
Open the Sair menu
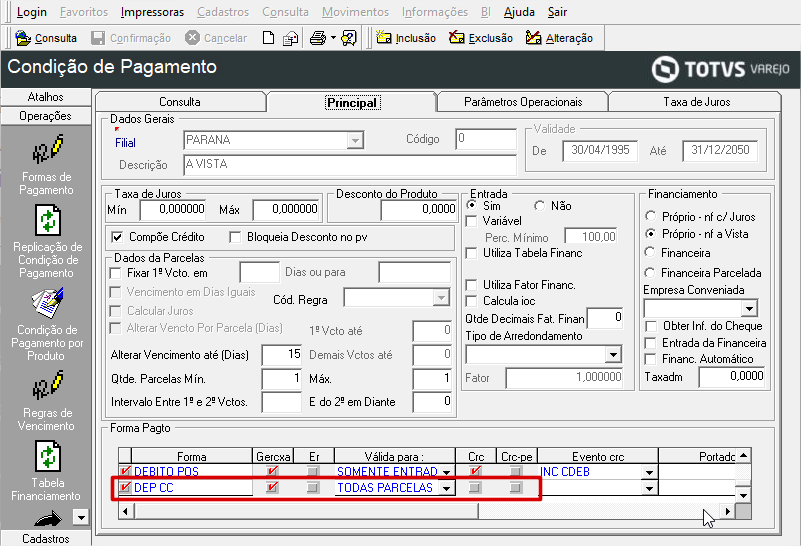coord(557,12)
